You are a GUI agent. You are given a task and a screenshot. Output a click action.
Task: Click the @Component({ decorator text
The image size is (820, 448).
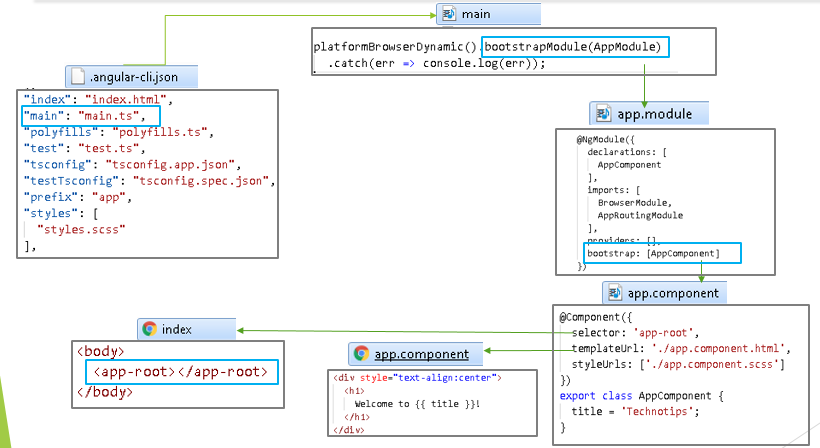(x=596, y=317)
